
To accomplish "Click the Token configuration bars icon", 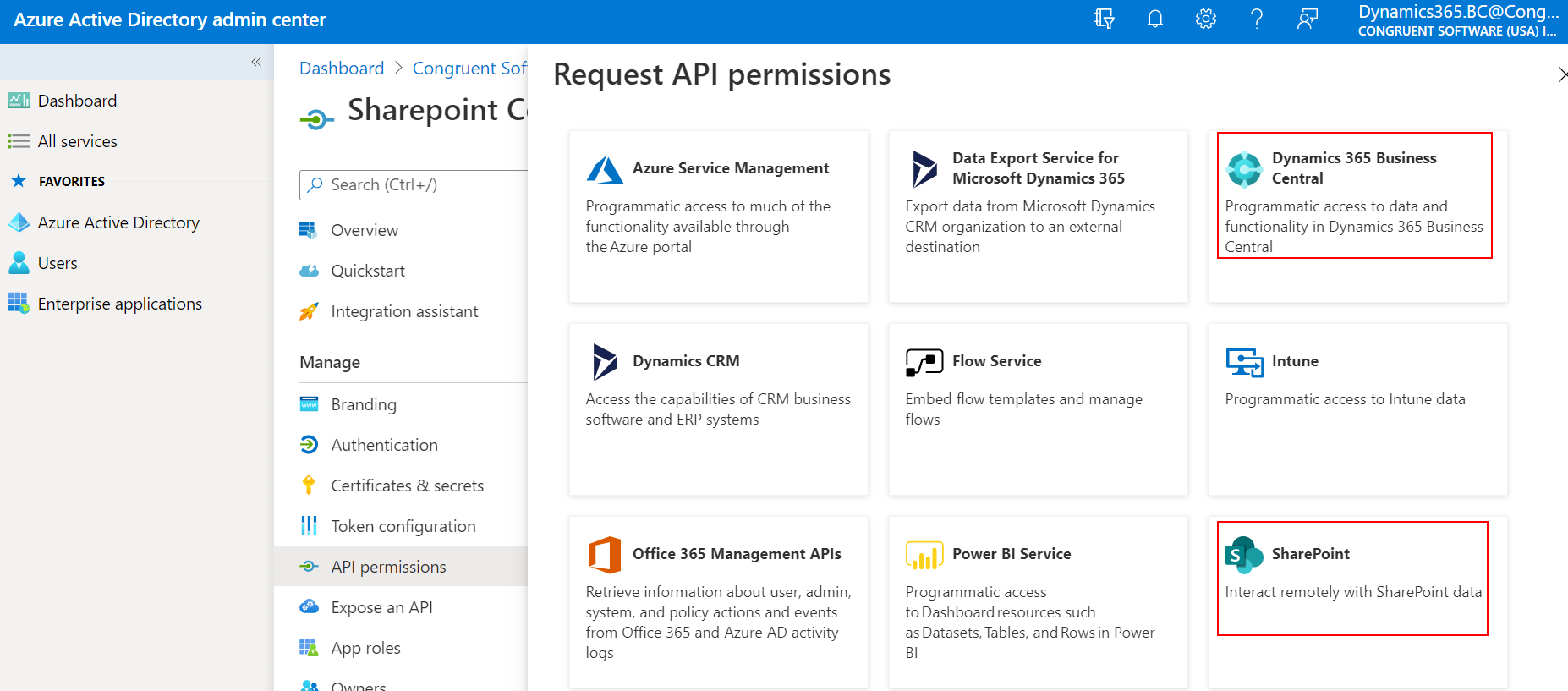I will pos(309,525).
